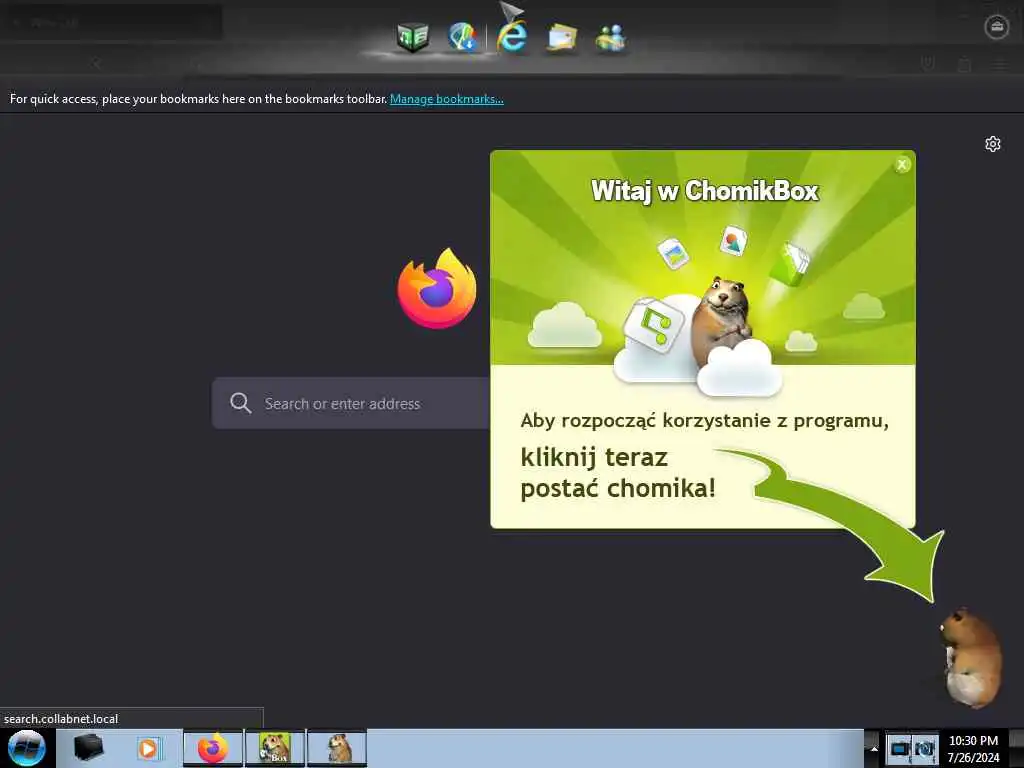Click the 'kliknij teraz postać chomika!' text

618,472
